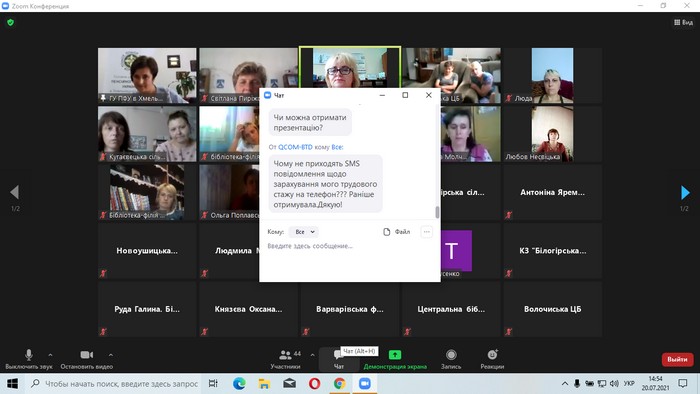
Task: Open the Вид view menu
Action: click(x=683, y=22)
